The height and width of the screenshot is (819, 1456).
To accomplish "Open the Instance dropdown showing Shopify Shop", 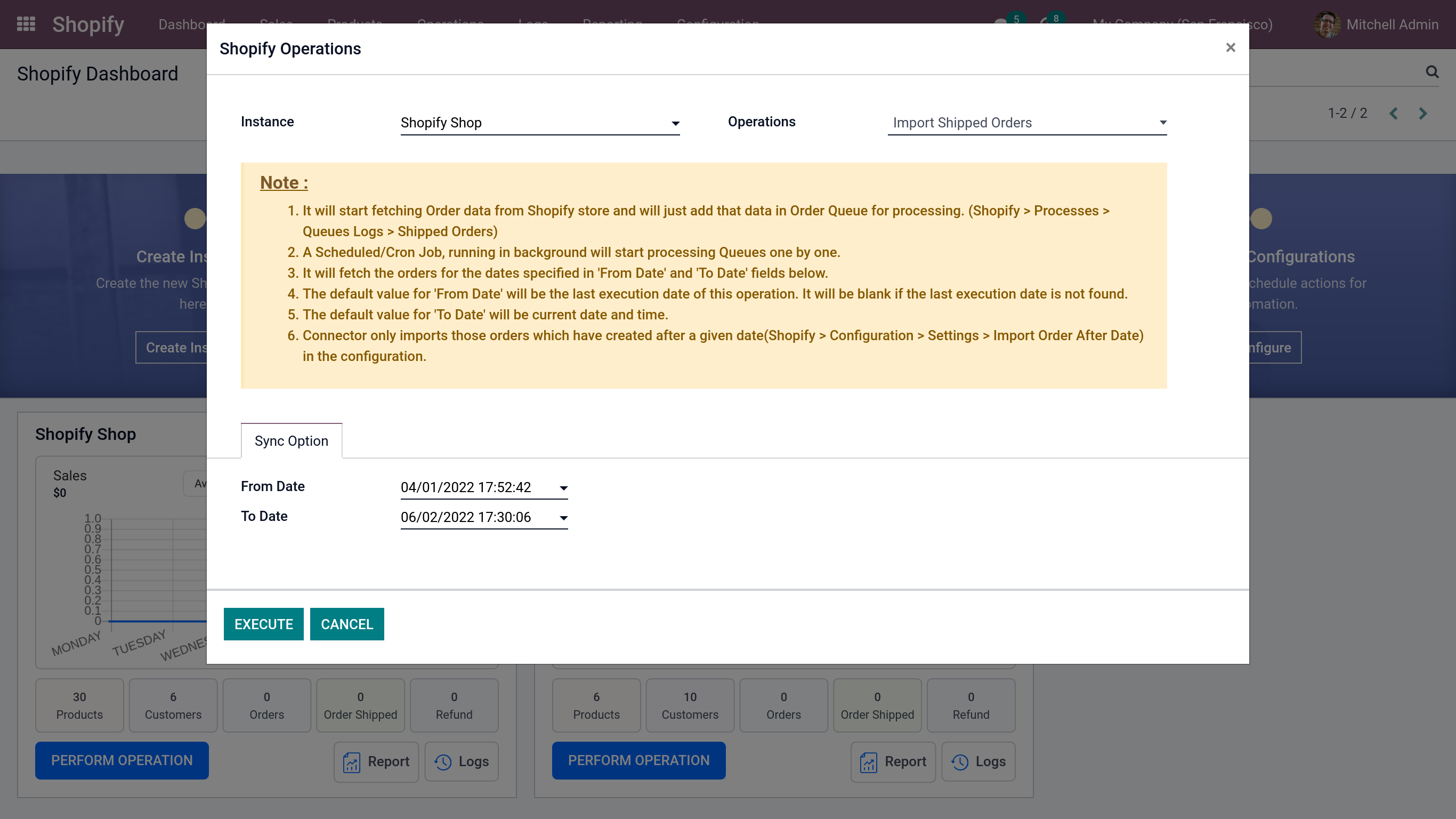I will (x=540, y=123).
